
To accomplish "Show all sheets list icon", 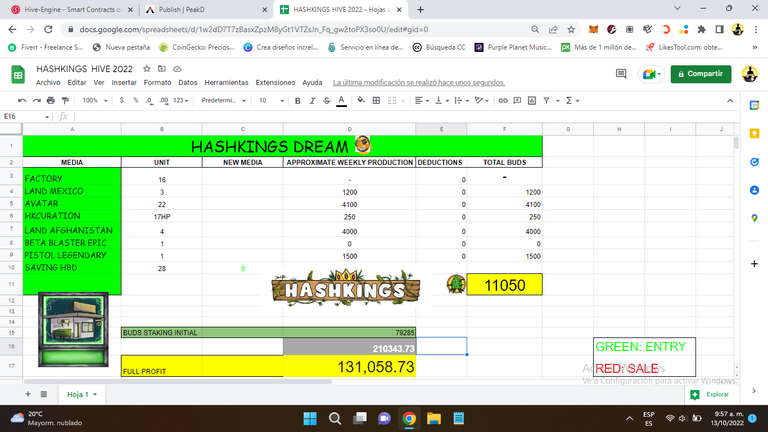I will pos(44,394).
